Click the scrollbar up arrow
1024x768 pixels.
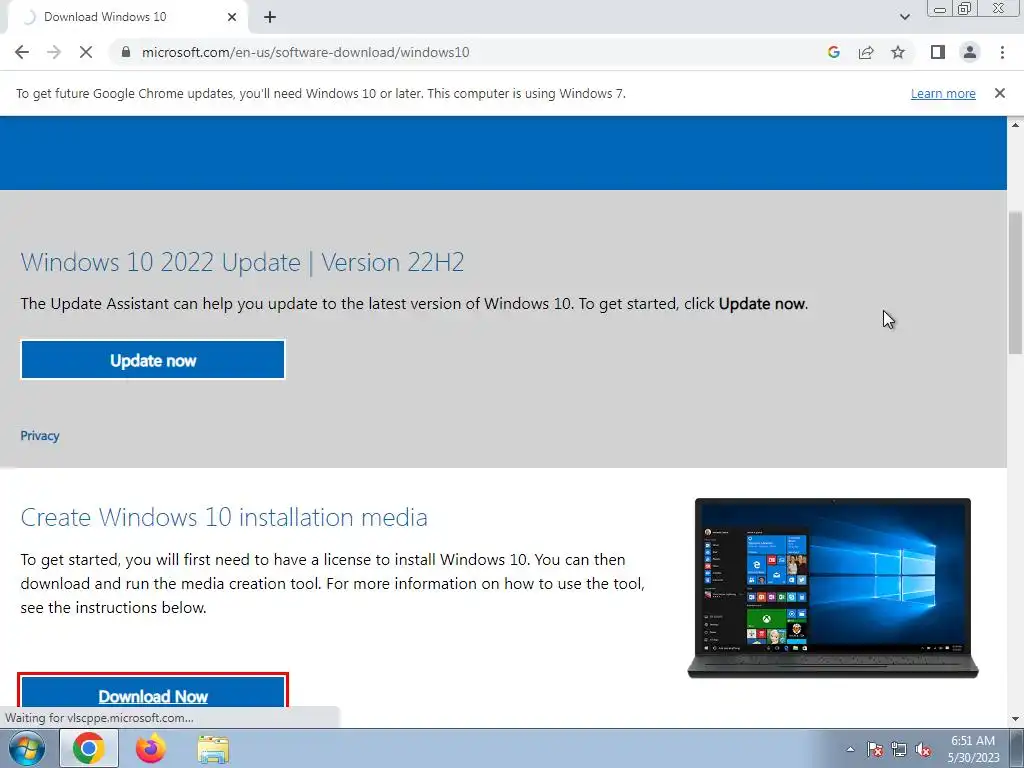tap(1015, 125)
